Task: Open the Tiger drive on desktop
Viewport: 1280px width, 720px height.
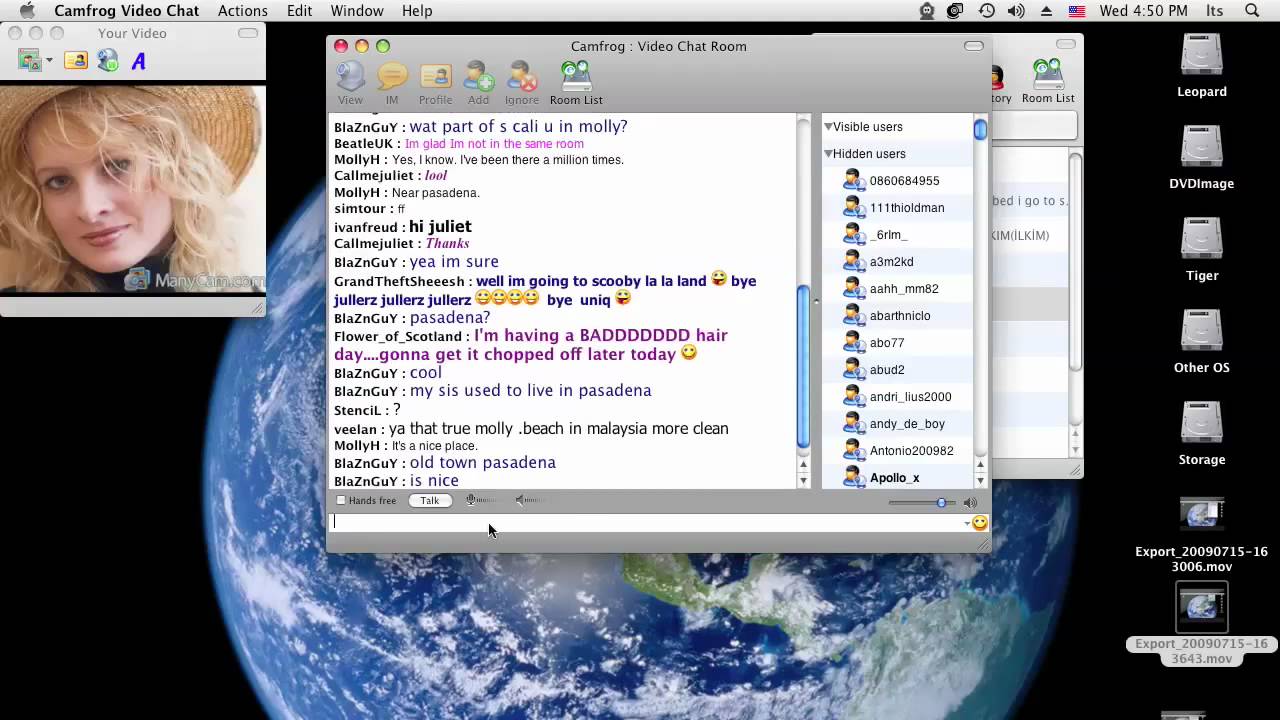Action: point(1201,249)
